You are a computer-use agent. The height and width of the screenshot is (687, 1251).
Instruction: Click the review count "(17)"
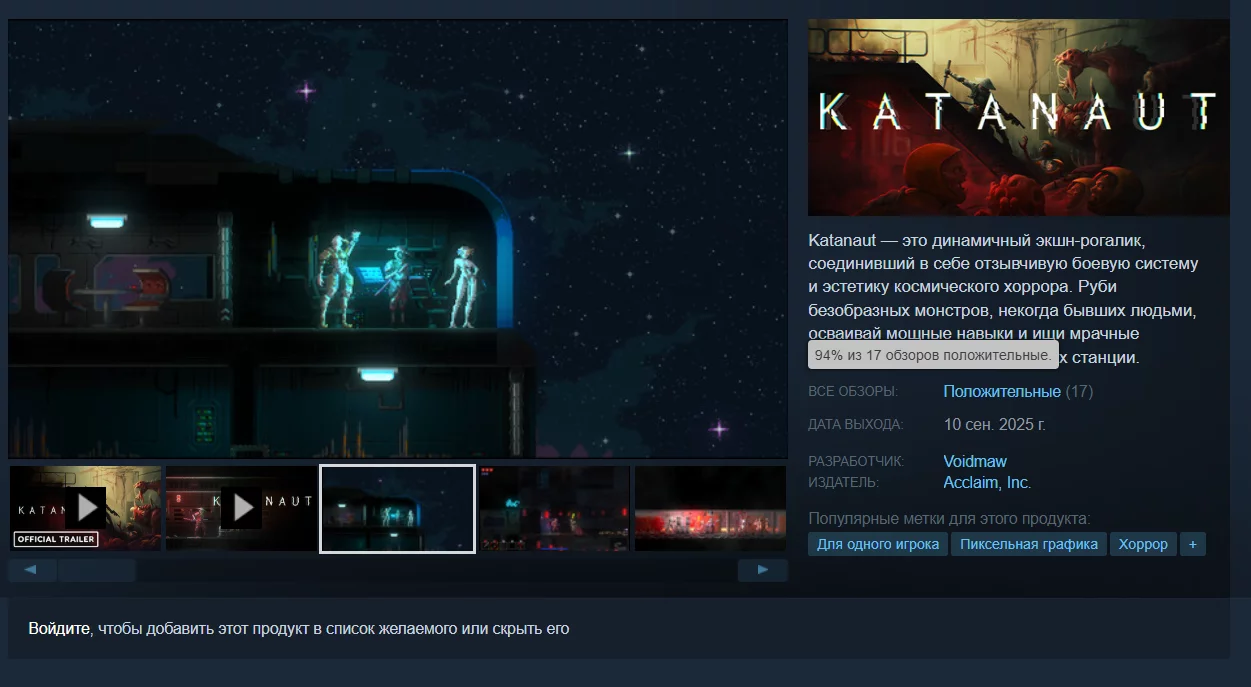(x=1079, y=391)
